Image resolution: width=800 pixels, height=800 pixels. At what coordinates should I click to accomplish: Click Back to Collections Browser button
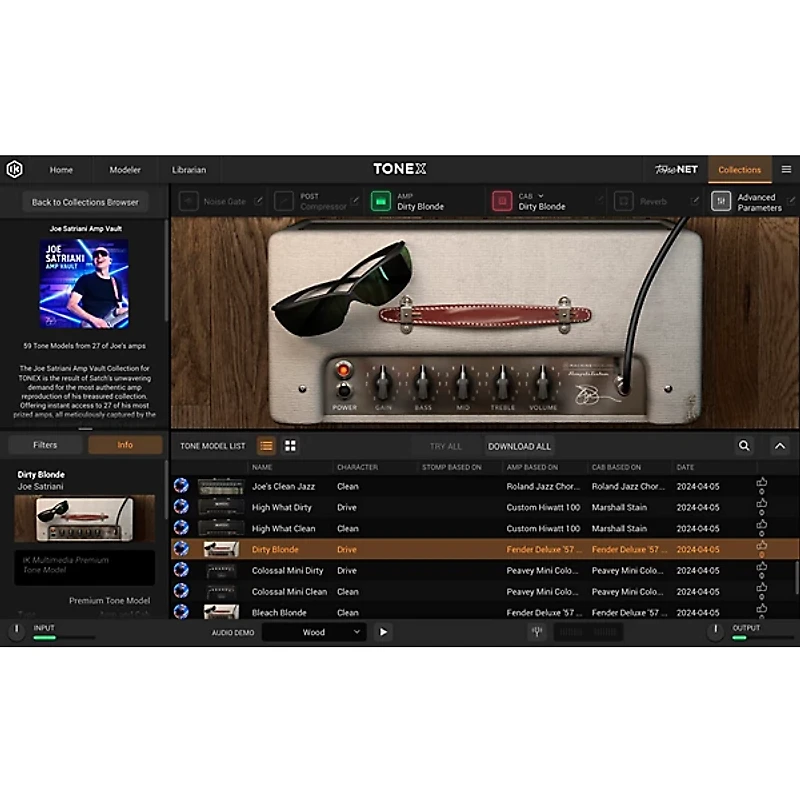click(85, 202)
